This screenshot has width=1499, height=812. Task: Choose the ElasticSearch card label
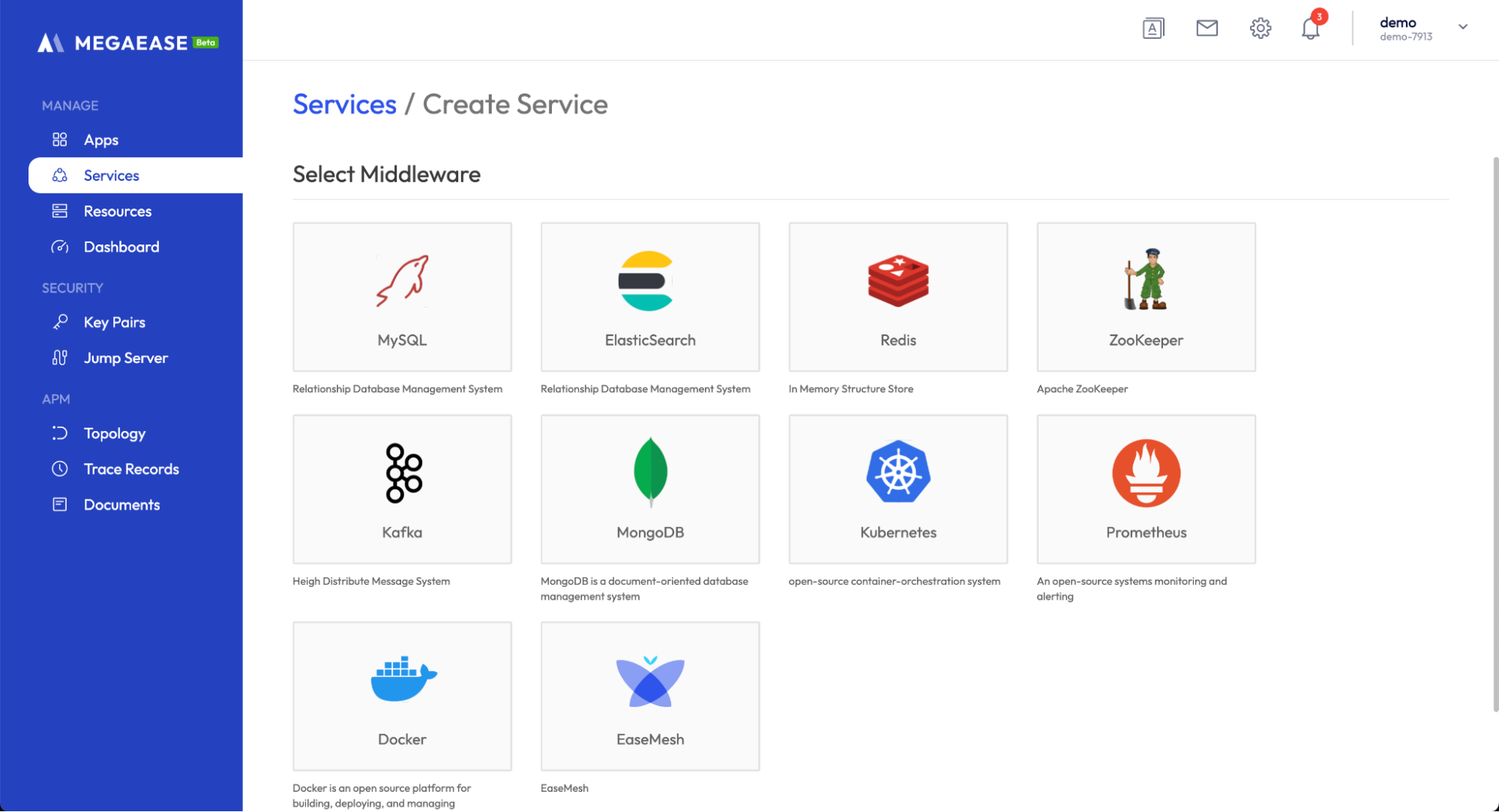[x=650, y=340]
